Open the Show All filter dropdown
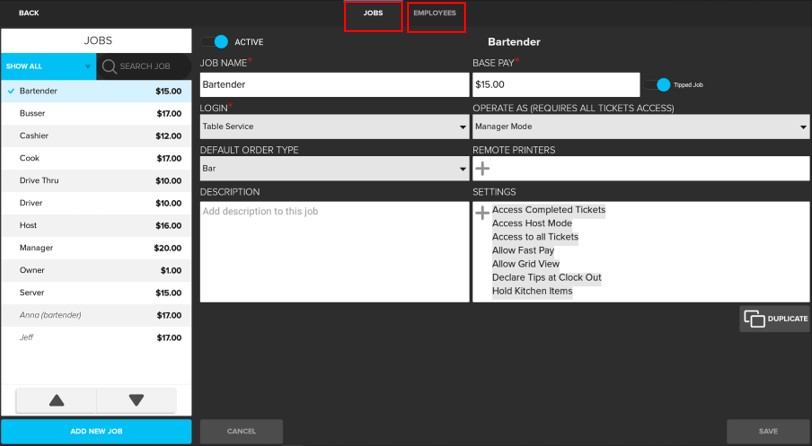Image resolution: width=812 pixels, height=446 pixels. 48,66
